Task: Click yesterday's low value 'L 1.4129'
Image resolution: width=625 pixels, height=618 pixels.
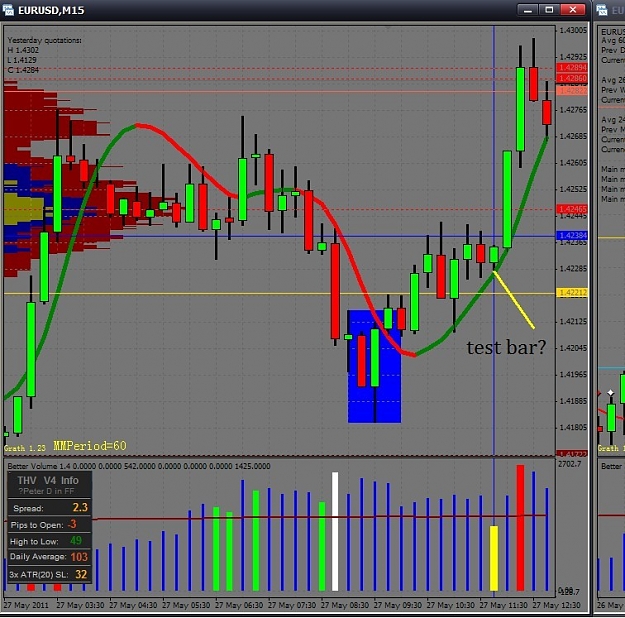Action: 22,60
